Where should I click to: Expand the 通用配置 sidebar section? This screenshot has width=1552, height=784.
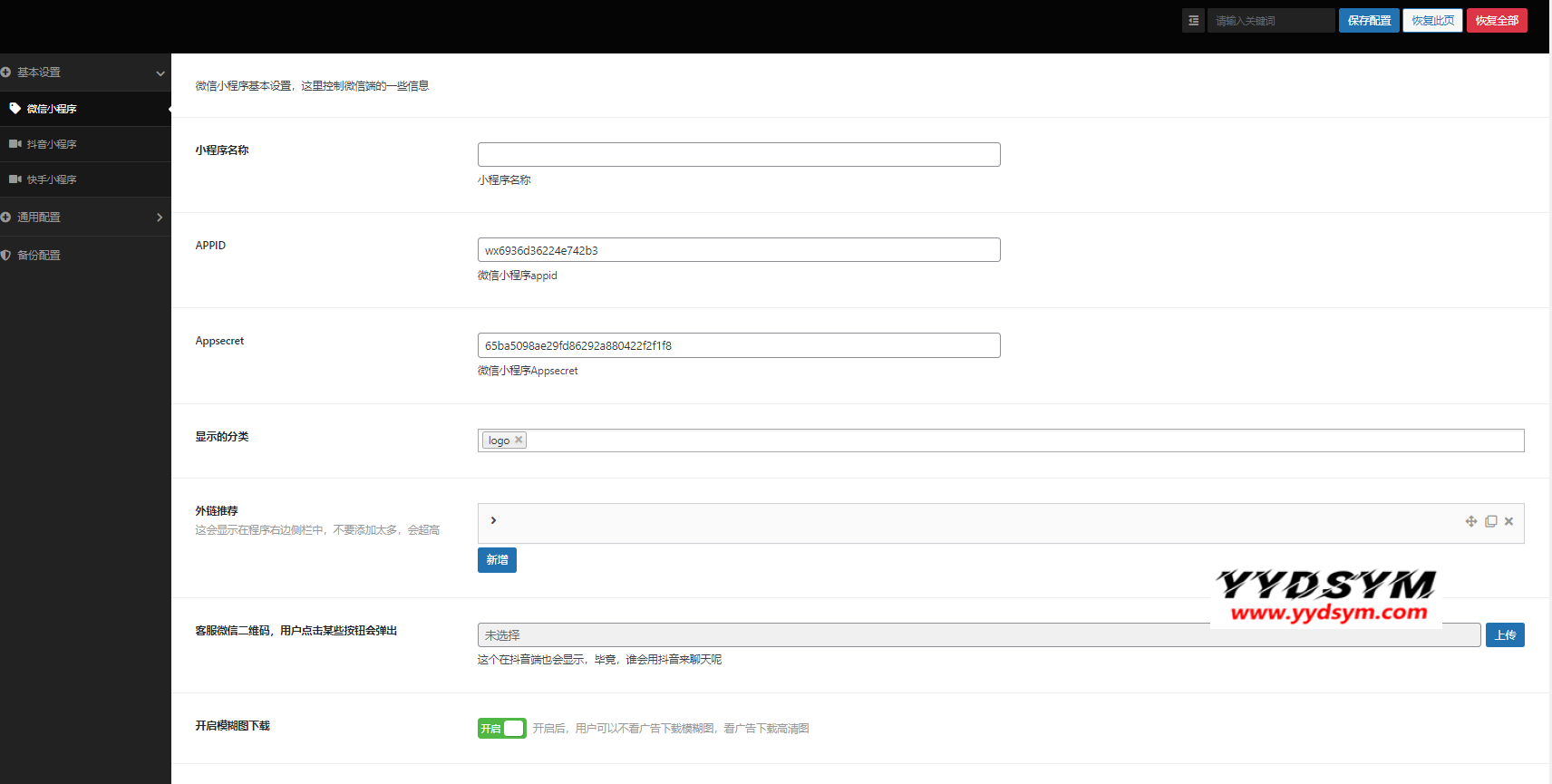pos(160,218)
